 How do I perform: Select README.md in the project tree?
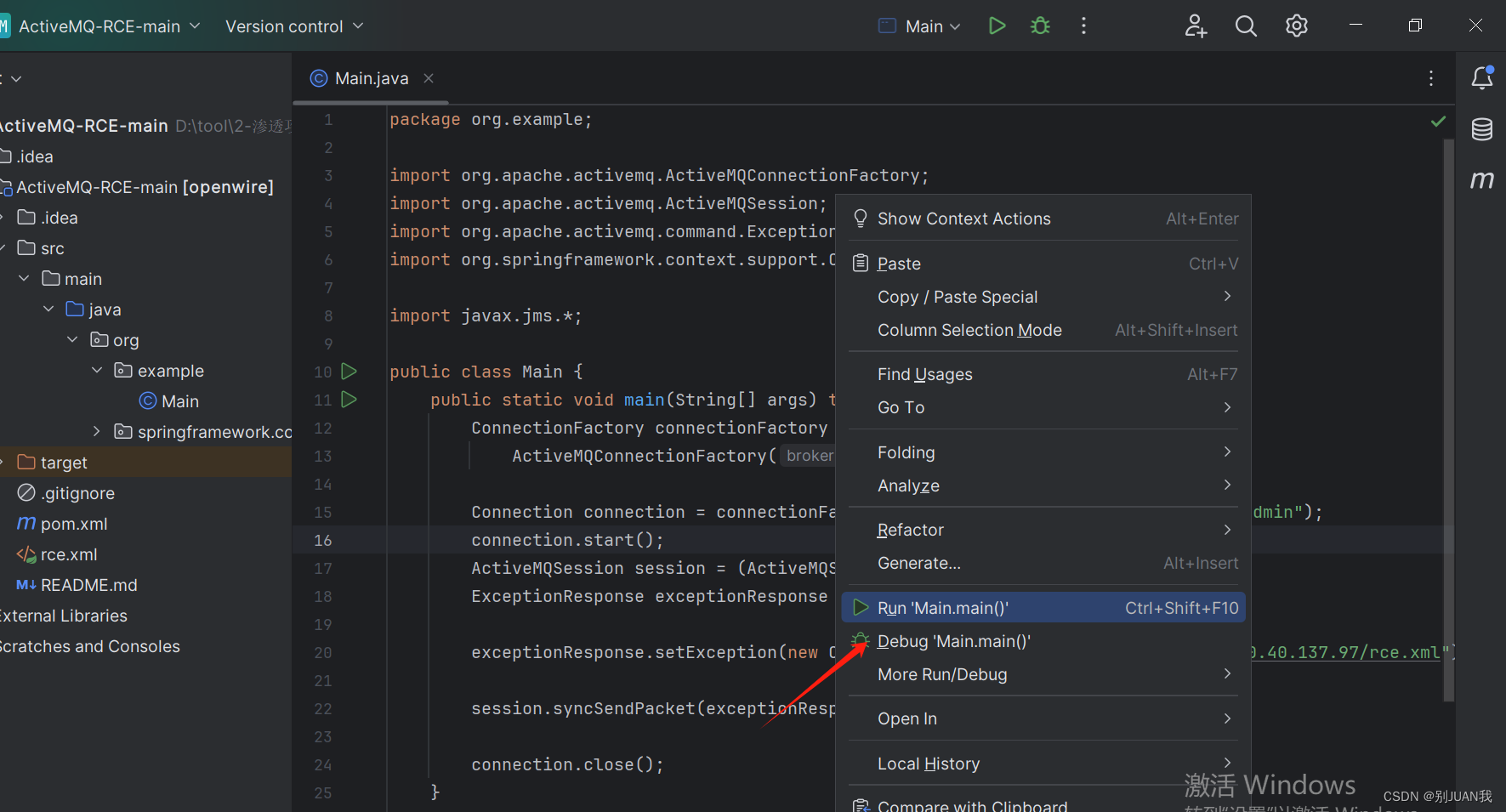pos(77,585)
